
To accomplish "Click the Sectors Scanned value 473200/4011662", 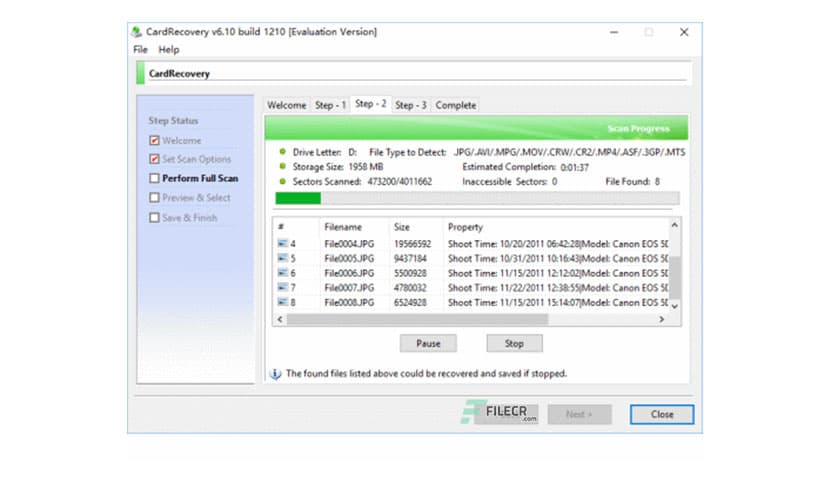I will [x=400, y=182].
